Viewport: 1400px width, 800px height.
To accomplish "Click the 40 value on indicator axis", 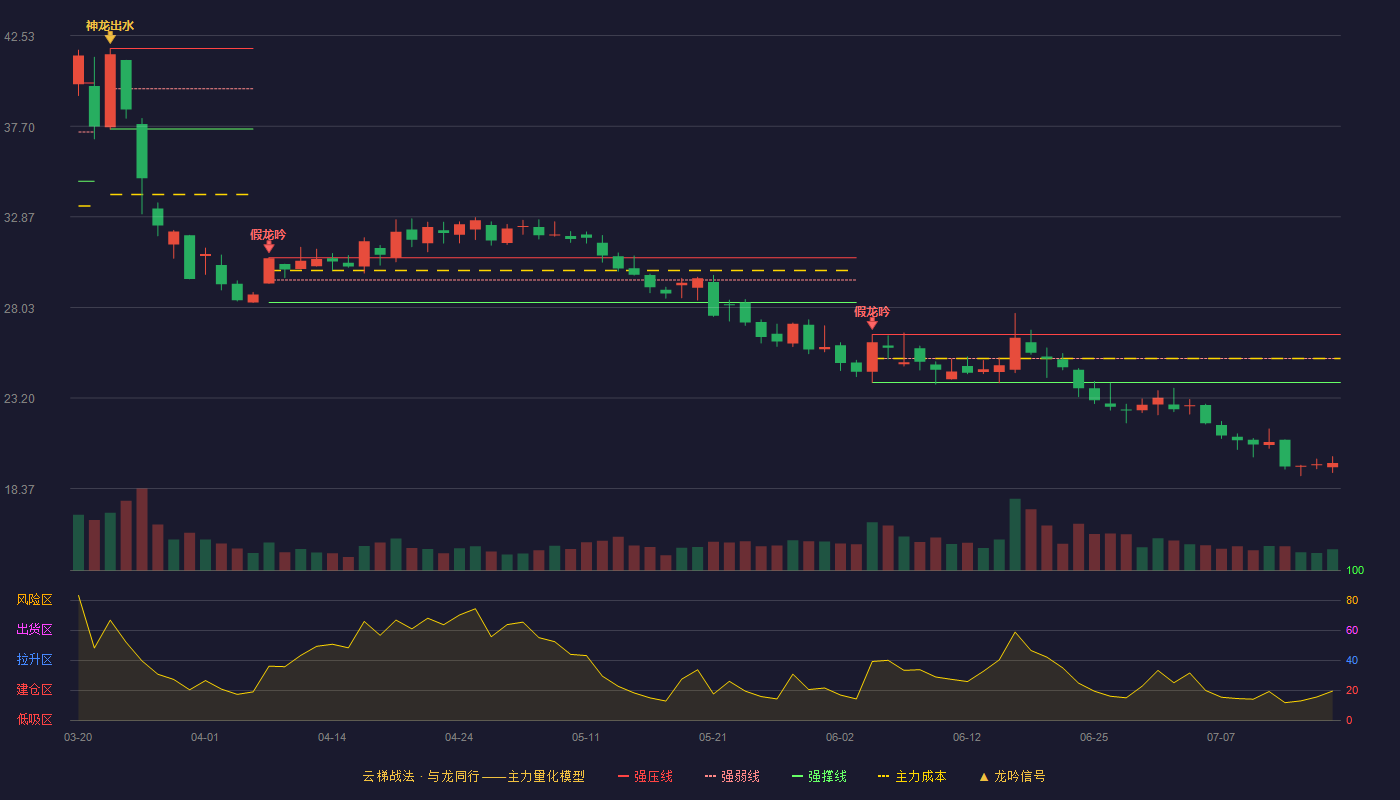I will pyautogui.click(x=1352, y=660).
